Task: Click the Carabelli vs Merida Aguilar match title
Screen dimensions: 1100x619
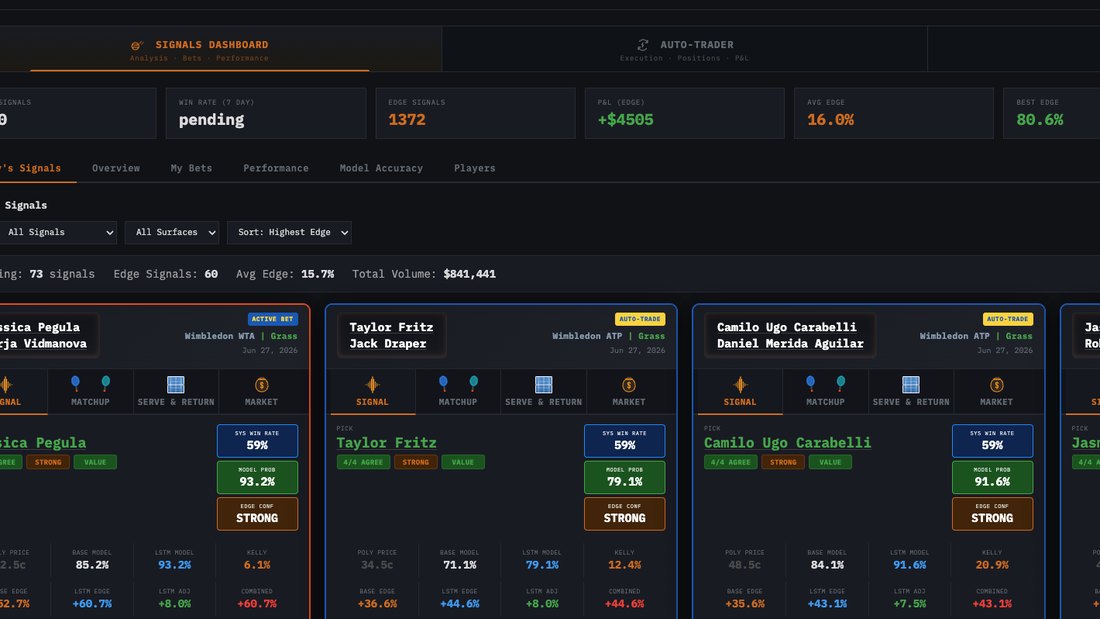Action: [x=790, y=335]
